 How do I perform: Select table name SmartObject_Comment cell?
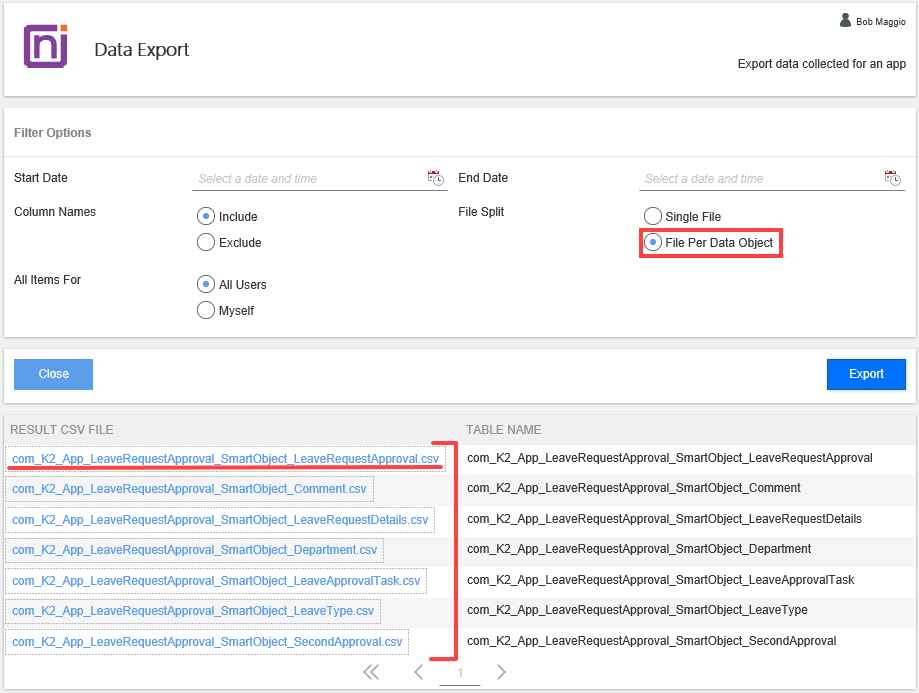pos(634,488)
